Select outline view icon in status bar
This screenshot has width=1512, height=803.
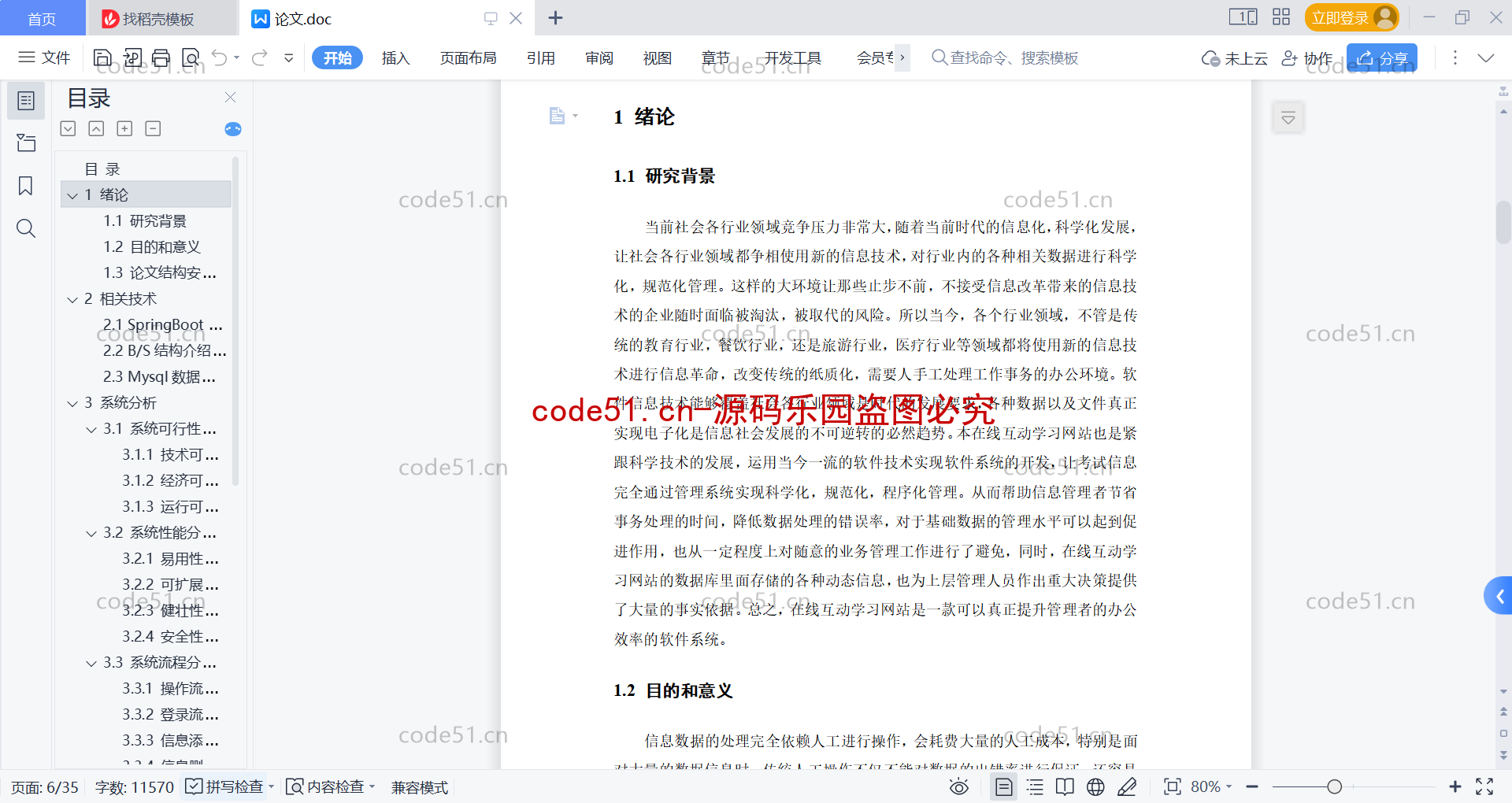tap(1035, 786)
